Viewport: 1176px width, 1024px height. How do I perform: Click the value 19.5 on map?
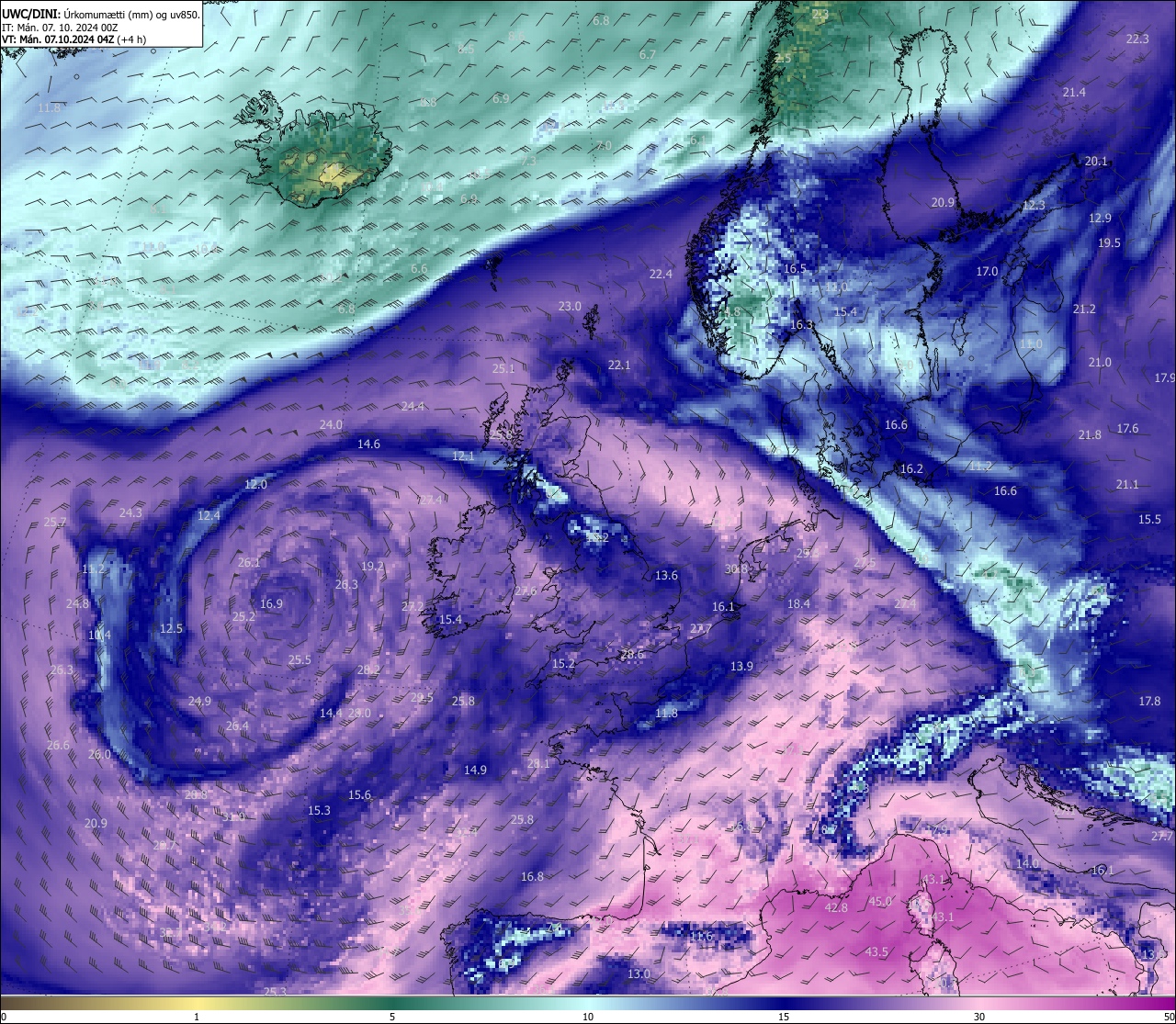coord(1109,242)
